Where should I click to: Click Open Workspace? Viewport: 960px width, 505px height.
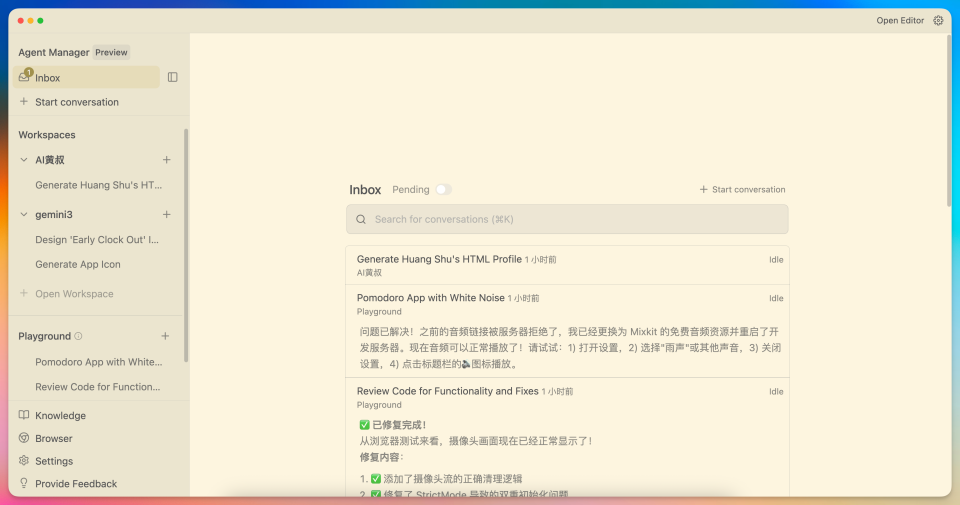coord(74,294)
